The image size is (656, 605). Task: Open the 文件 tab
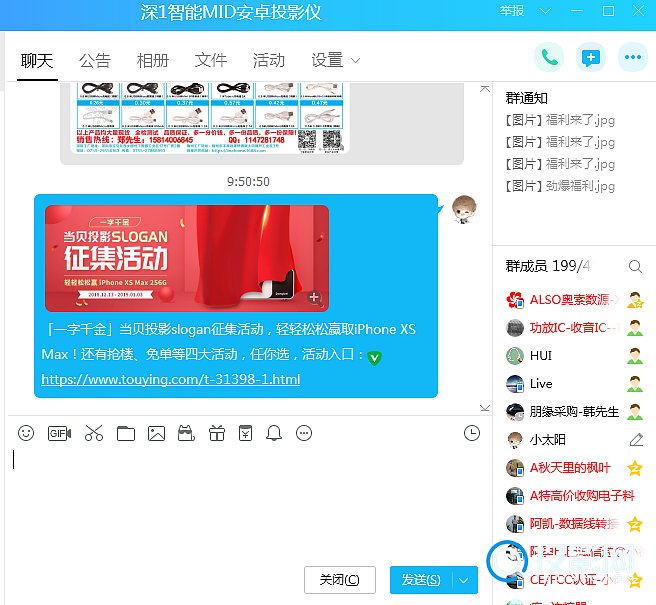pos(211,61)
